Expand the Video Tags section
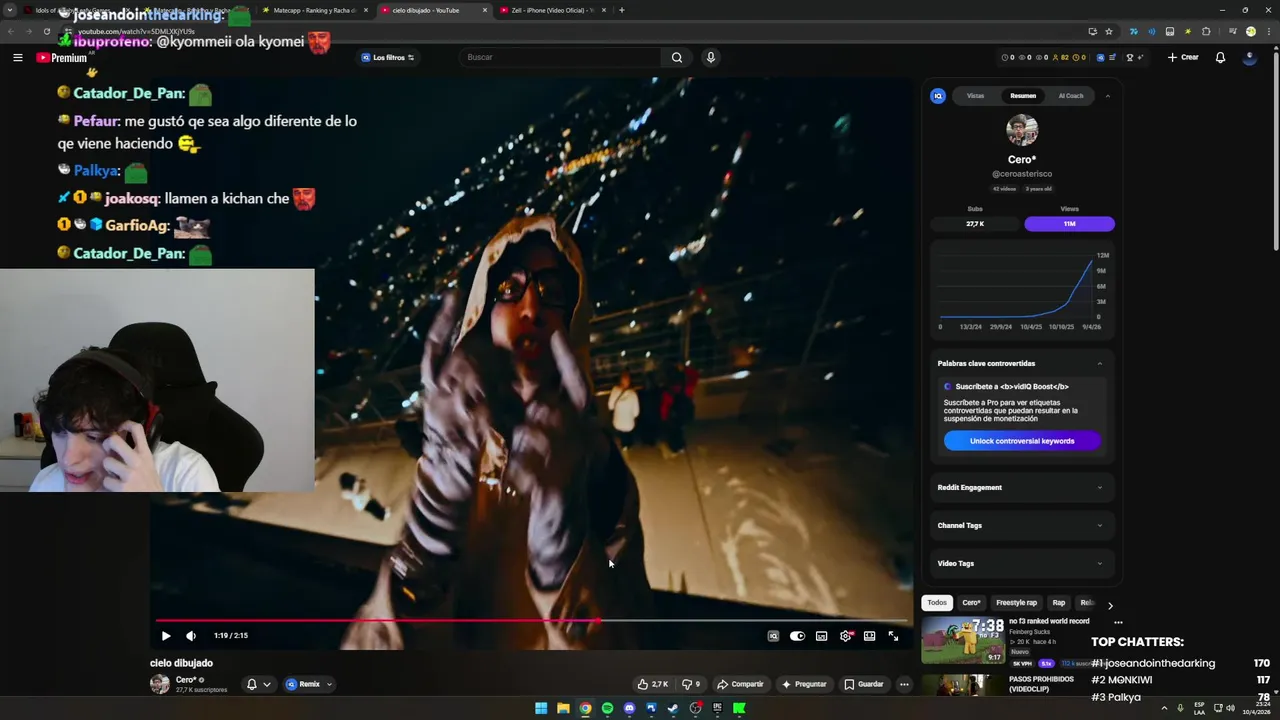 pos(1020,564)
